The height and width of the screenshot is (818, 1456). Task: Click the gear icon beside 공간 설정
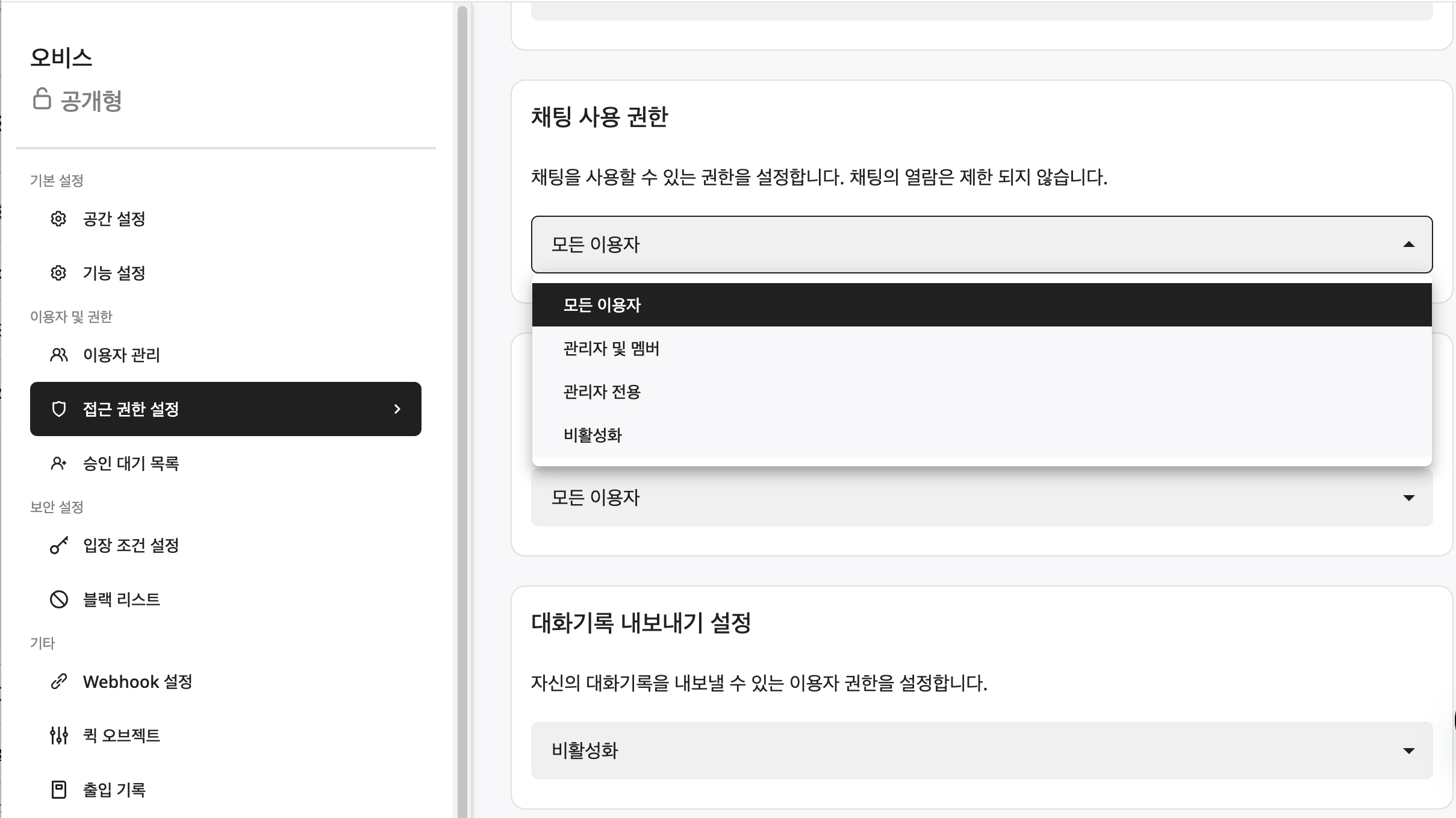[58, 219]
